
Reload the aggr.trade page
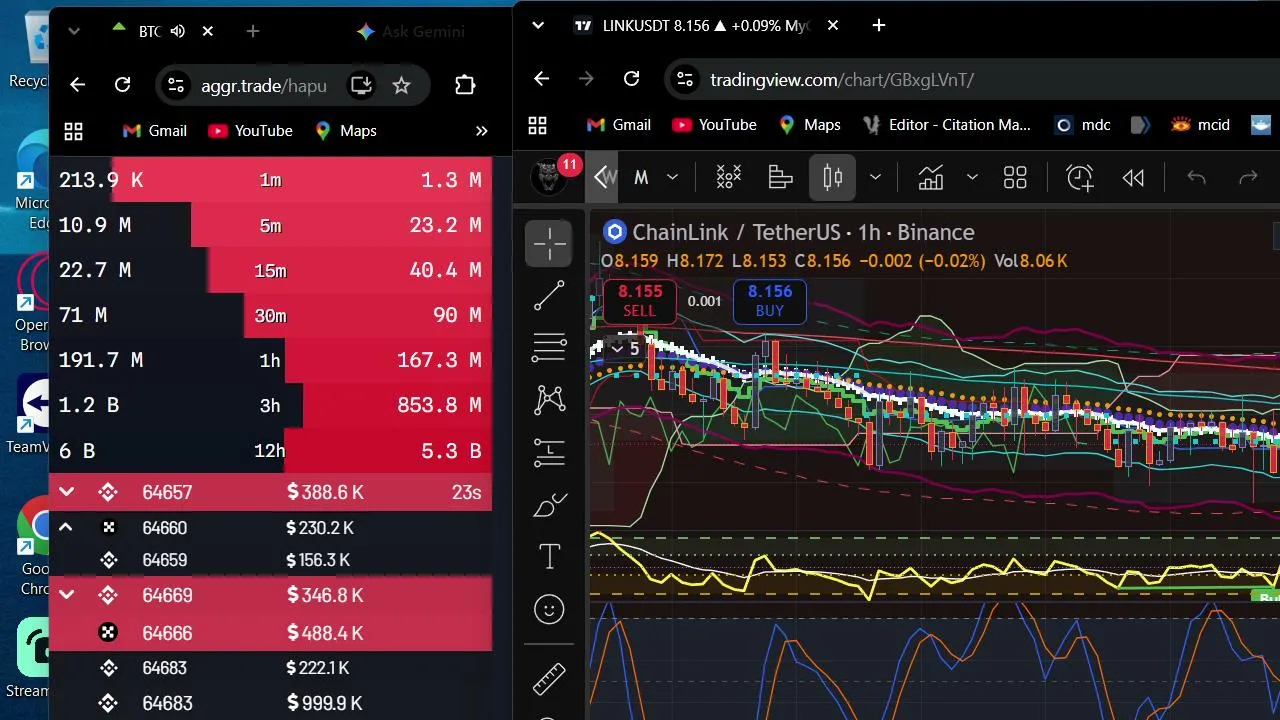123,85
